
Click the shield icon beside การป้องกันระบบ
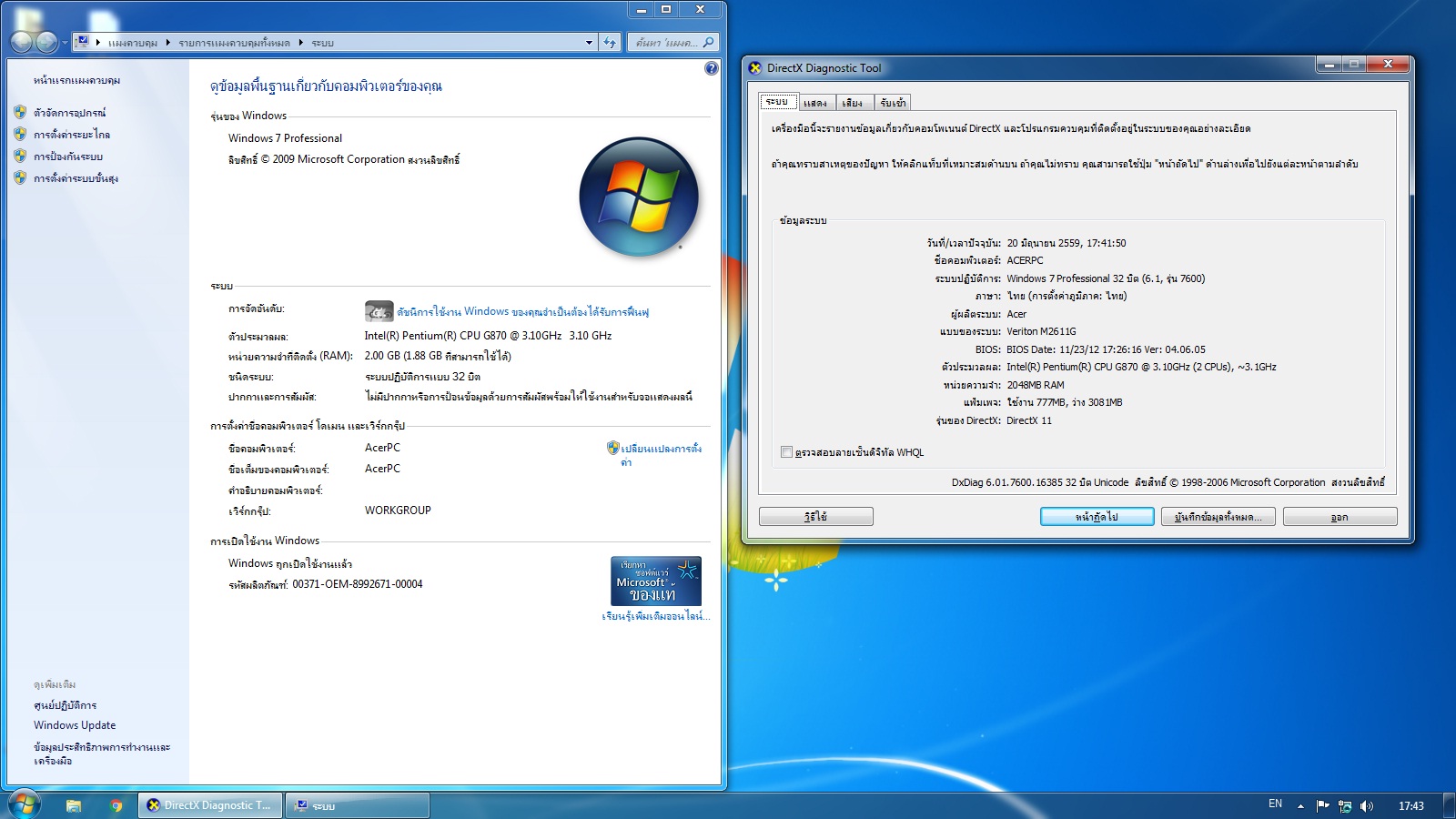click(x=20, y=156)
